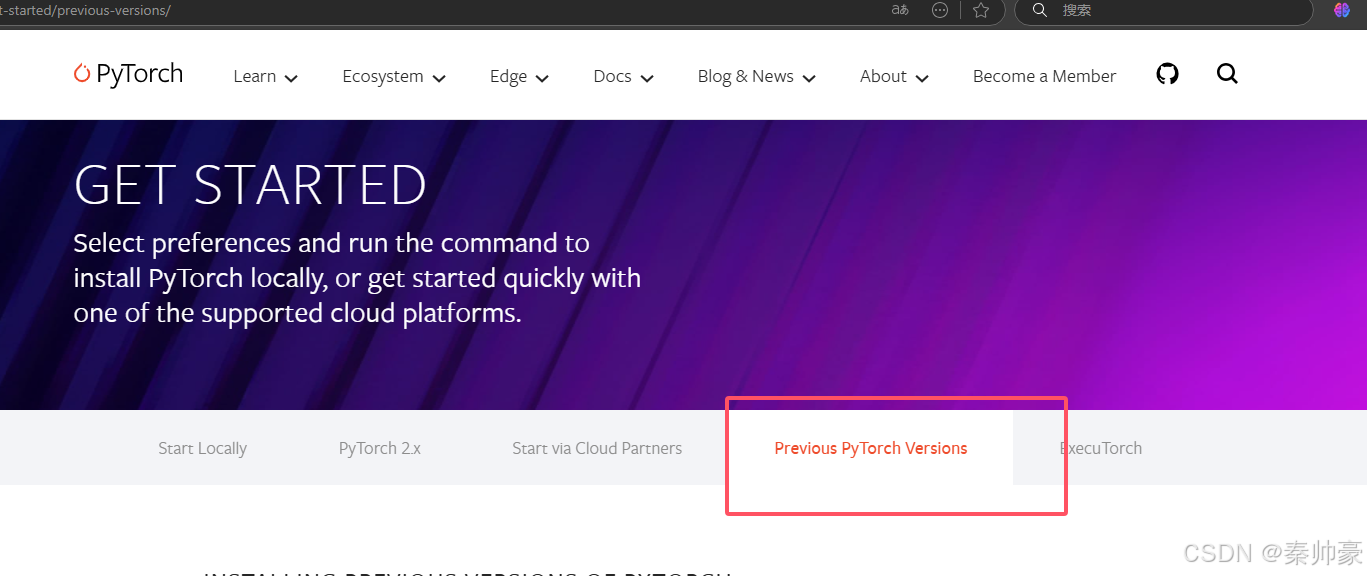Screen dimensions: 1367x576
Task: Expand the Docs navigation dropdown
Action: coord(621,76)
